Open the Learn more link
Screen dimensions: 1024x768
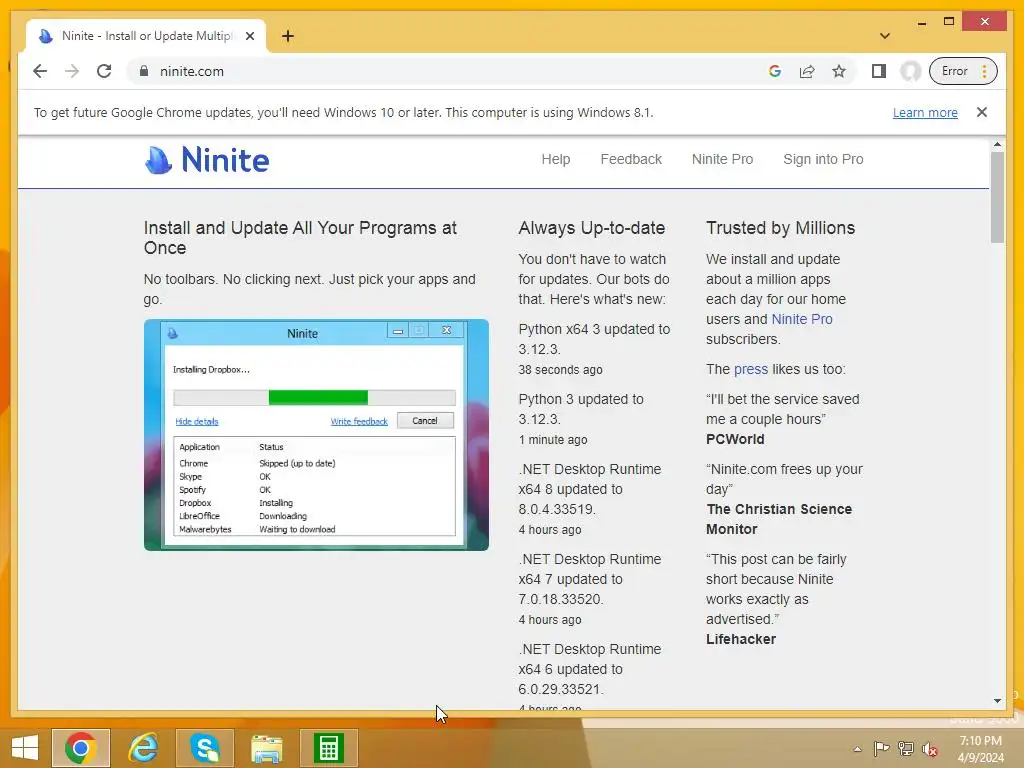[x=925, y=112]
